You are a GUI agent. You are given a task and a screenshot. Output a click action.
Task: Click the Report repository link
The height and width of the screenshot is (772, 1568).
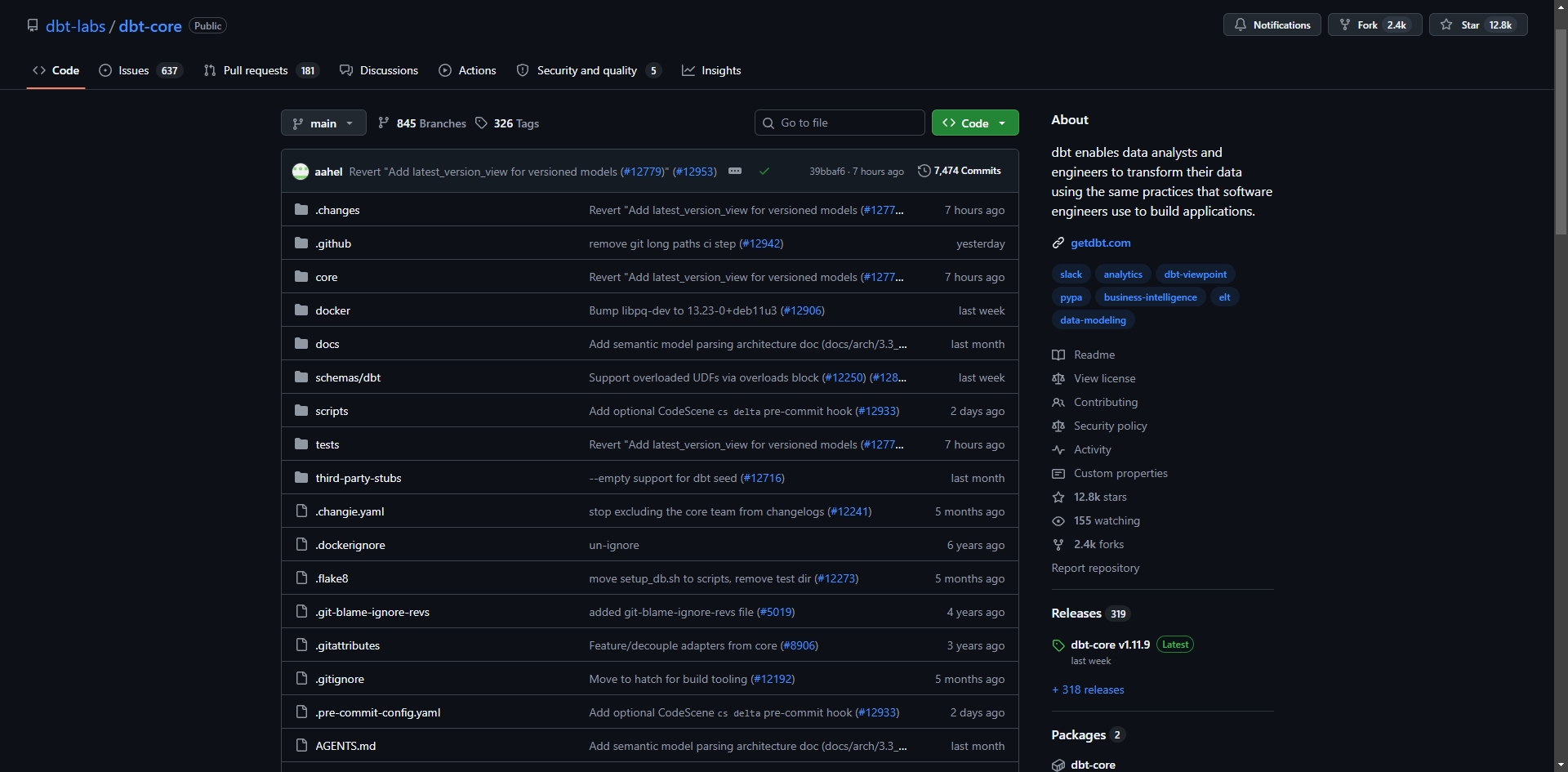coord(1095,568)
